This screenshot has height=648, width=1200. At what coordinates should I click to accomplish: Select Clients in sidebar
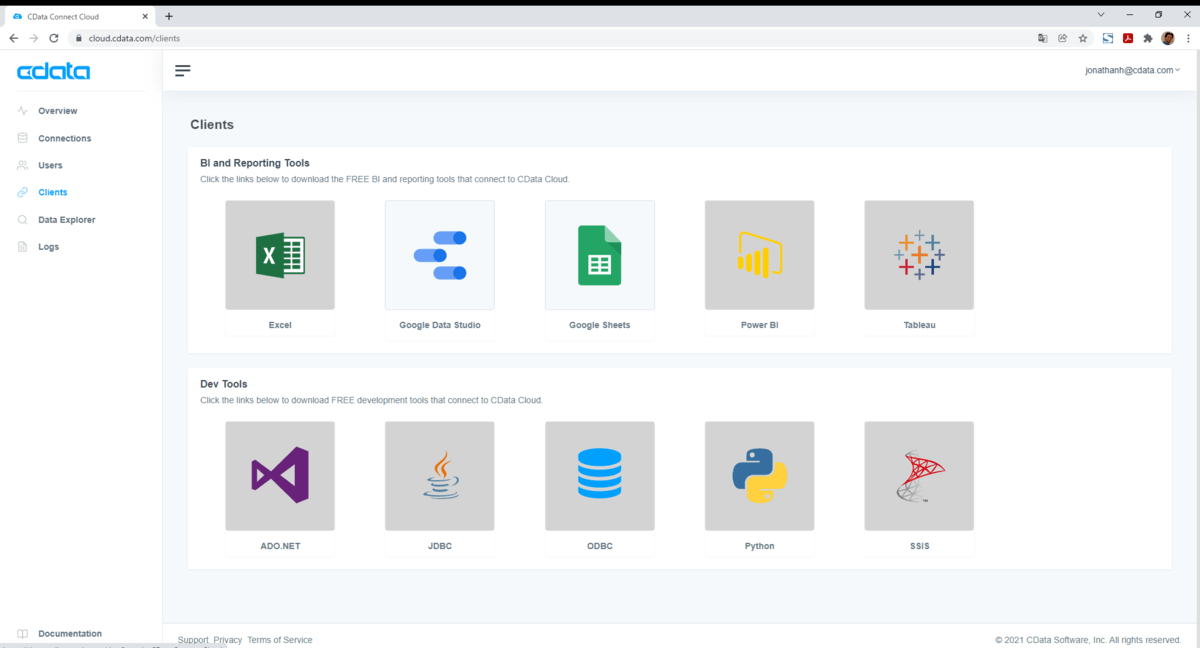[x=52, y=192]
